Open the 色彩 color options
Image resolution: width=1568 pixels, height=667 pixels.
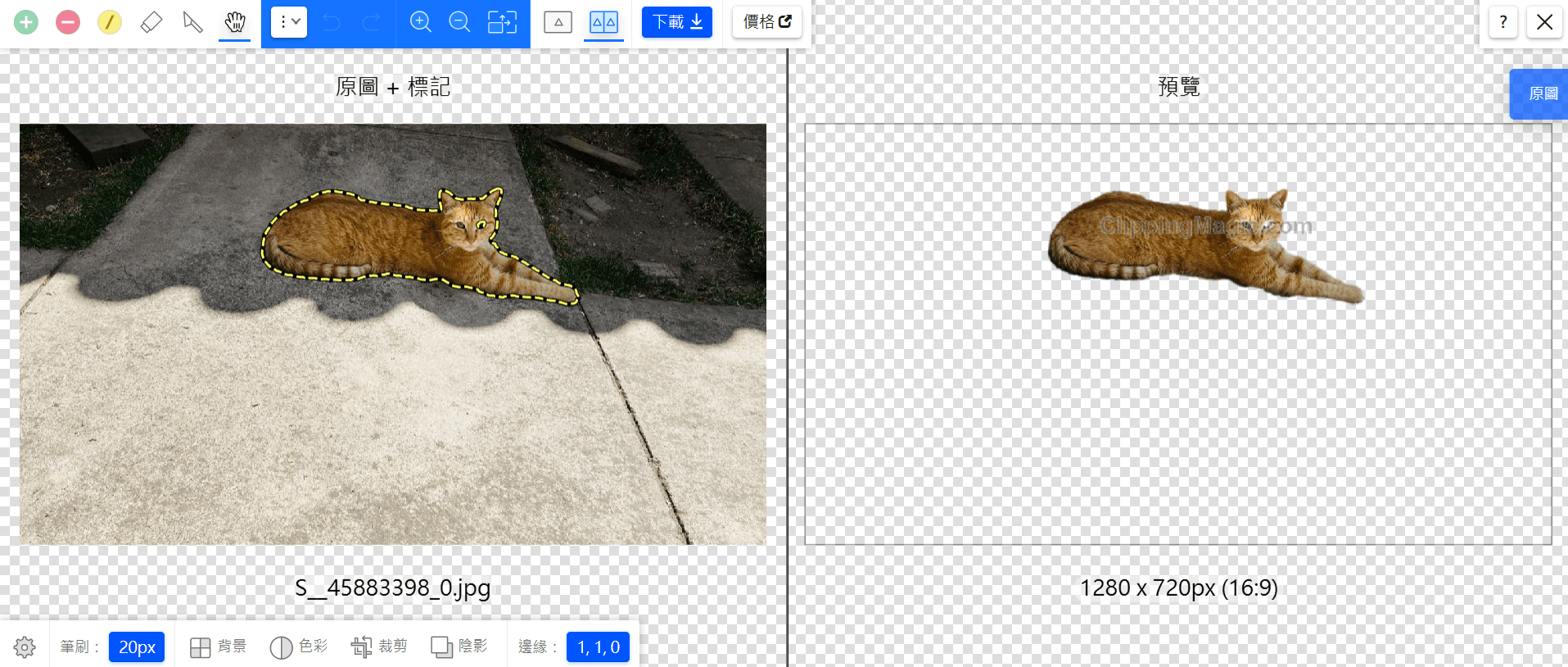299,647
